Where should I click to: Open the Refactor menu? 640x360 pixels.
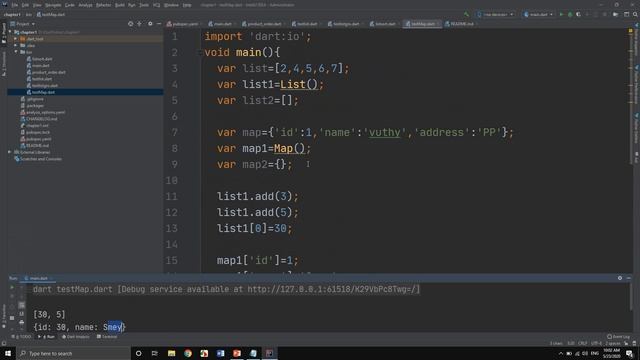pyautogui.click(x=103, y=5)
